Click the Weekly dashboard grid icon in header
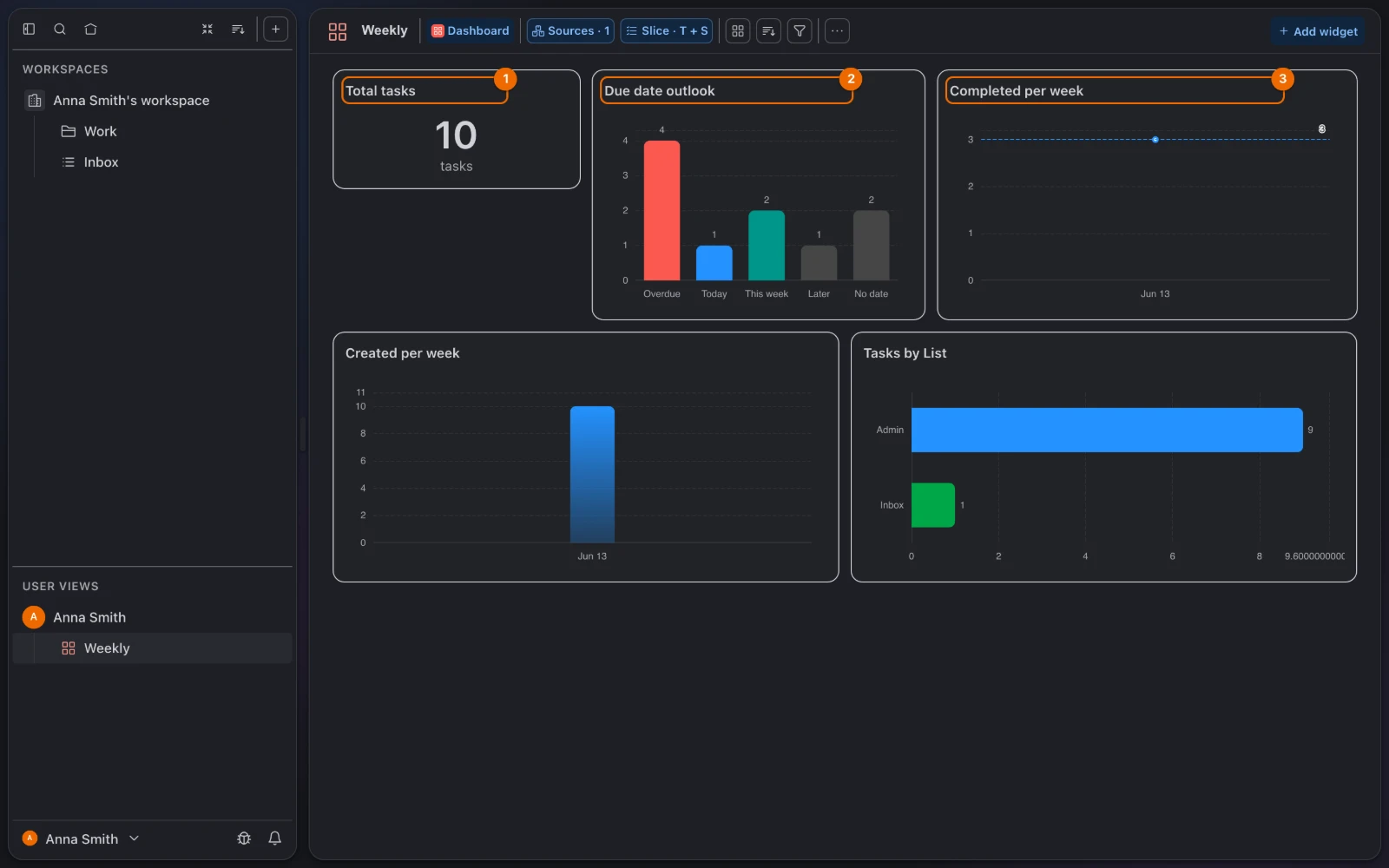 coord(338,31)
